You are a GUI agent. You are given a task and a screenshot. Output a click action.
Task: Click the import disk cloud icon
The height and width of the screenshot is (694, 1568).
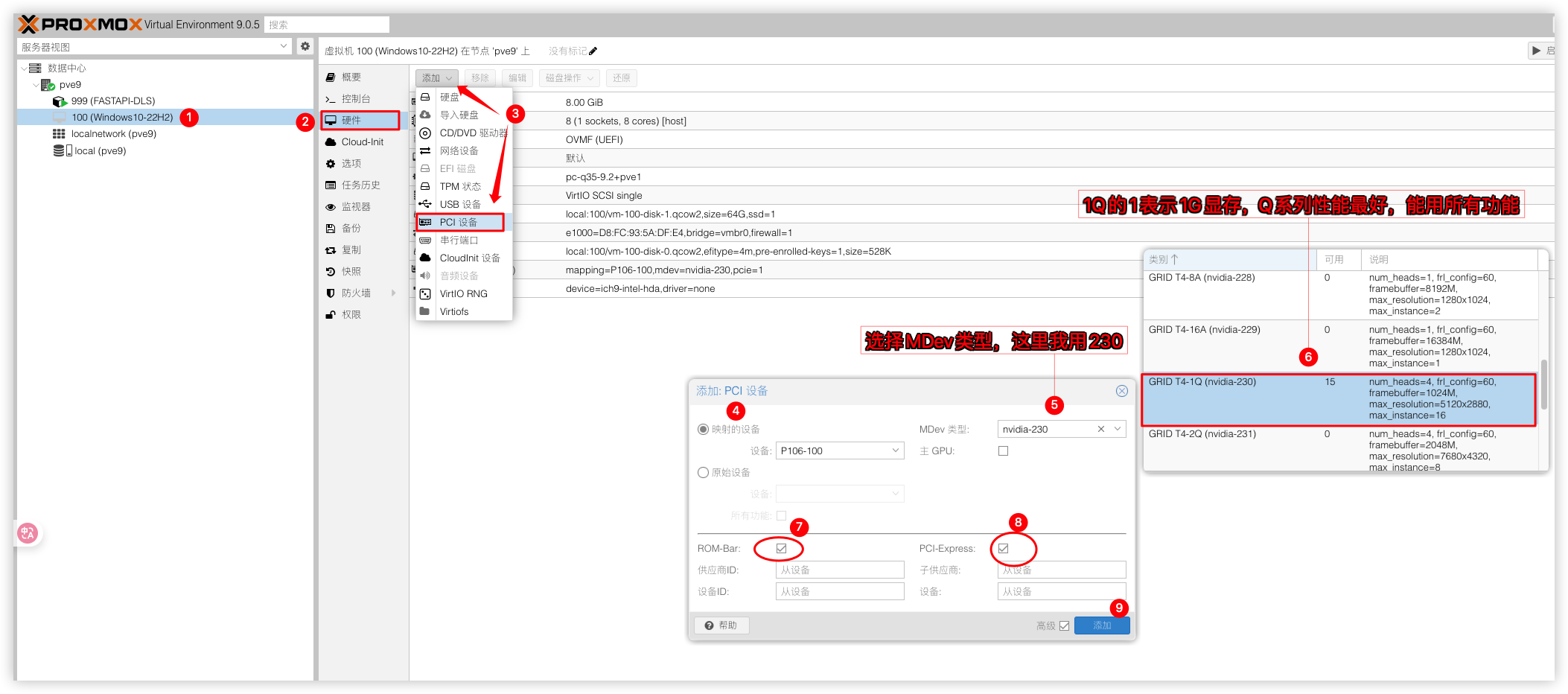(425, 115)
